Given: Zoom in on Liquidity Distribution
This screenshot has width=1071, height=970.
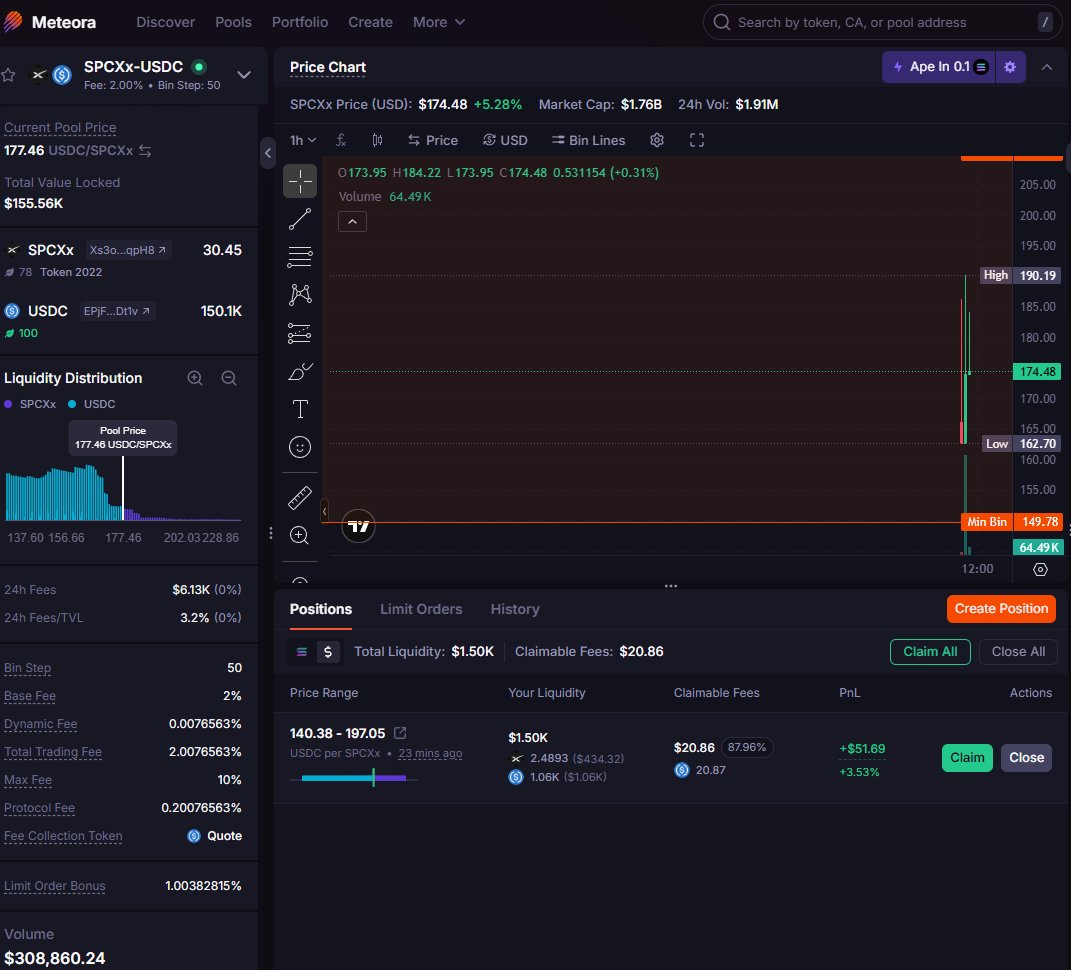Looking at the screenshot, I should [x=195, y=378].
